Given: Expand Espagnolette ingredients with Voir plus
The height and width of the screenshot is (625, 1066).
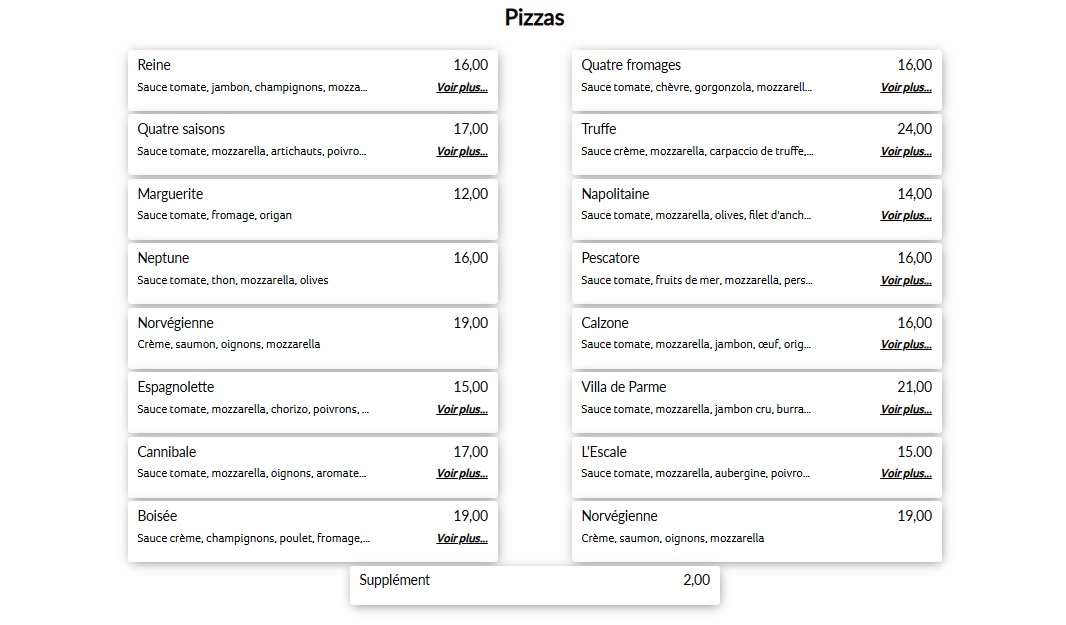Looking at the screenshot, I should click(x=462, y=409).
